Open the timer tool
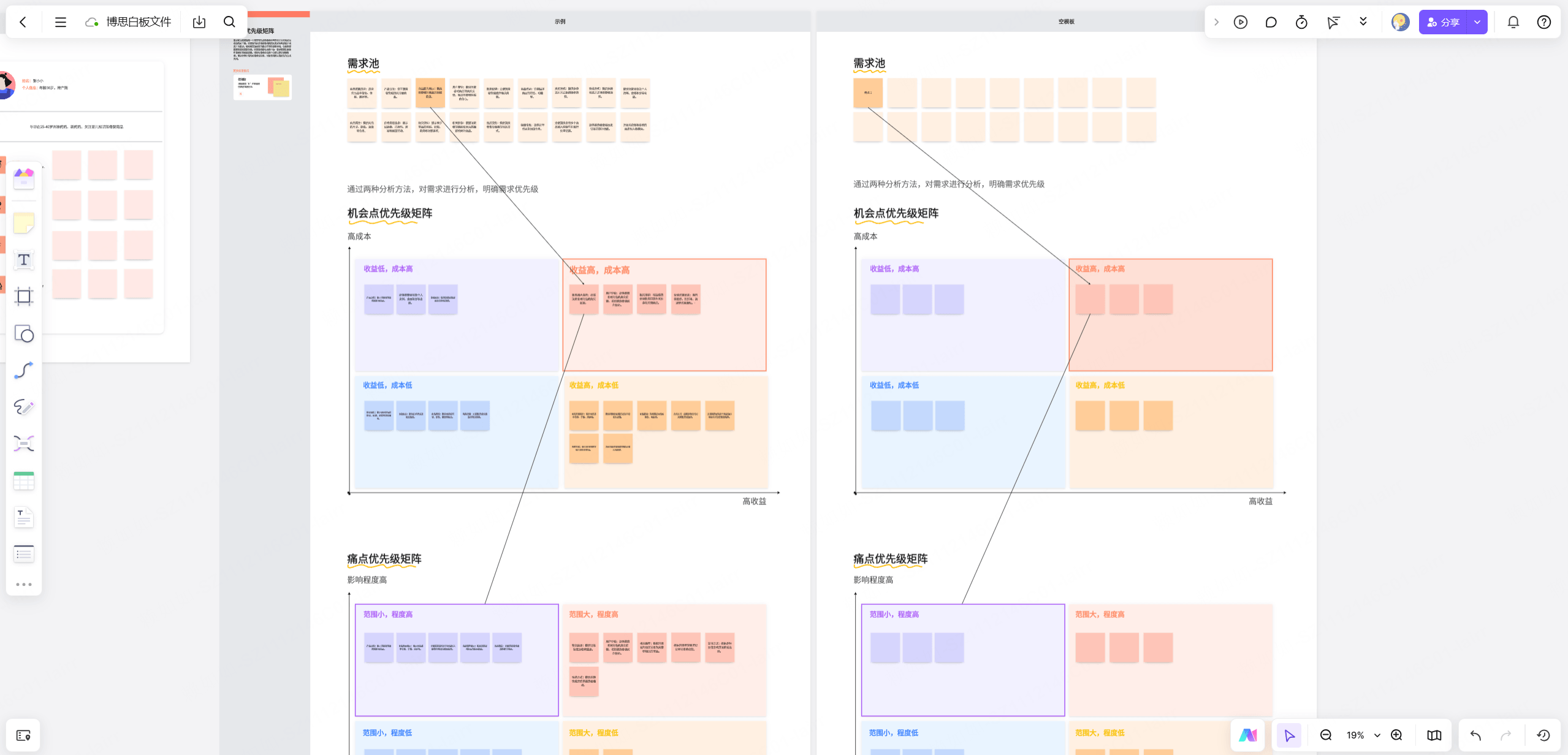The width and height of the screenshot is (1568, 755). (1301, 22)
